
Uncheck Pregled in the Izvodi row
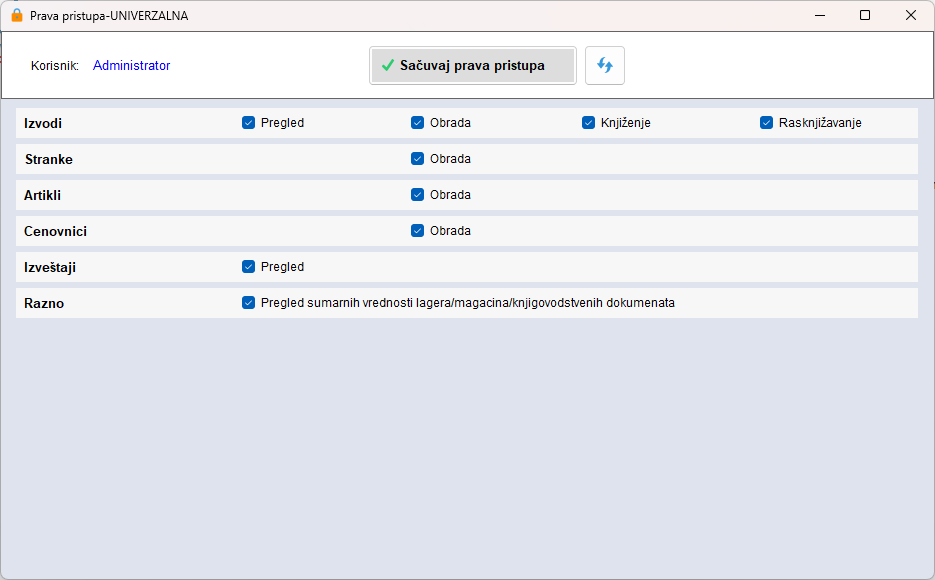[249, 123]
